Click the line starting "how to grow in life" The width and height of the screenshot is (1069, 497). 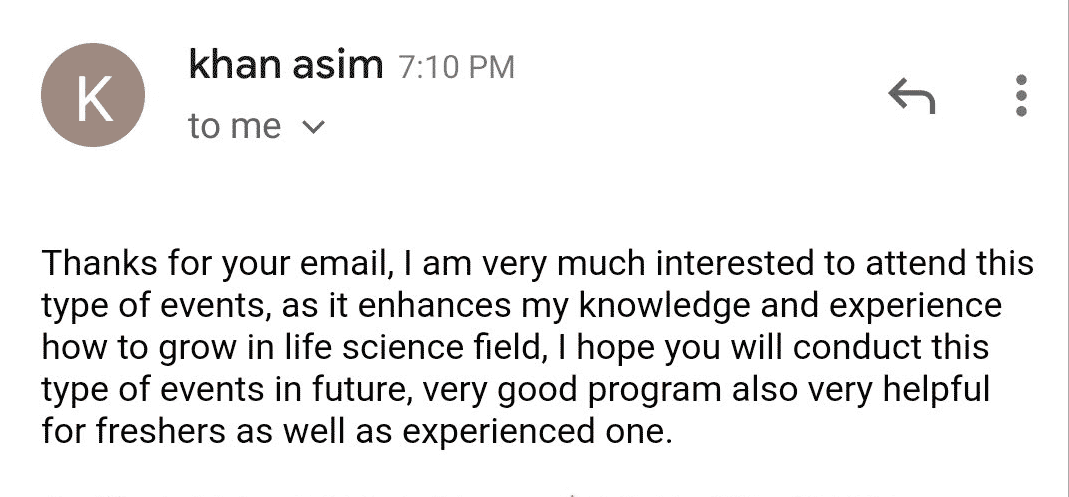point(514,348)
